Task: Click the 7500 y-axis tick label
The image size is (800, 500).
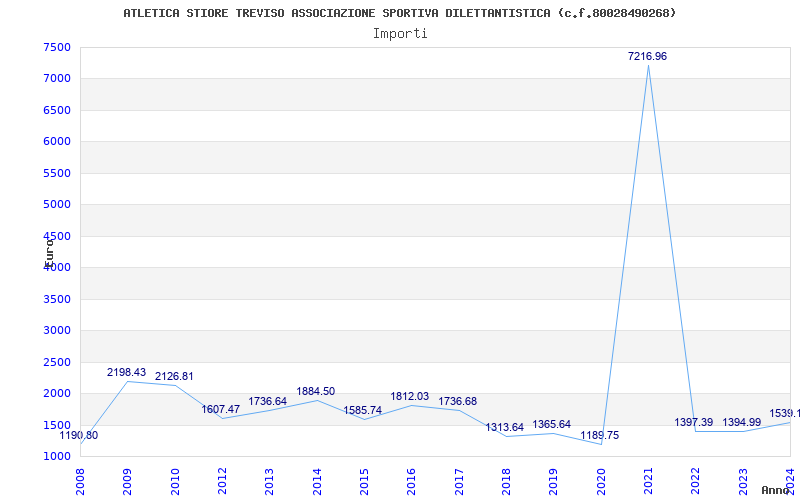Action: click(57, 47)
